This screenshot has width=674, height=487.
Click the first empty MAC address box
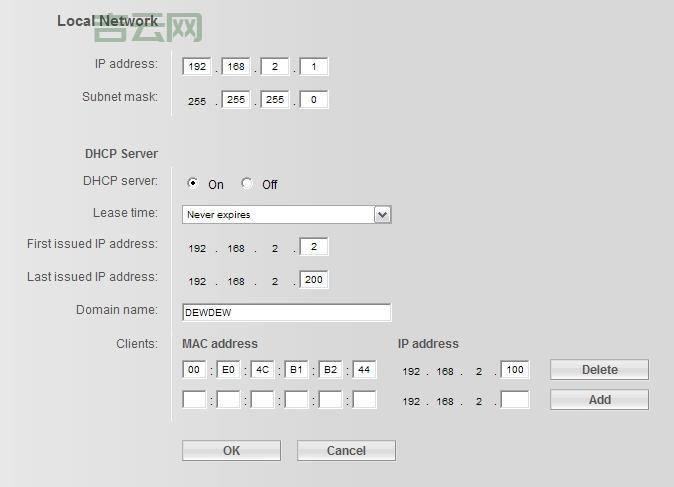(194, 400)
